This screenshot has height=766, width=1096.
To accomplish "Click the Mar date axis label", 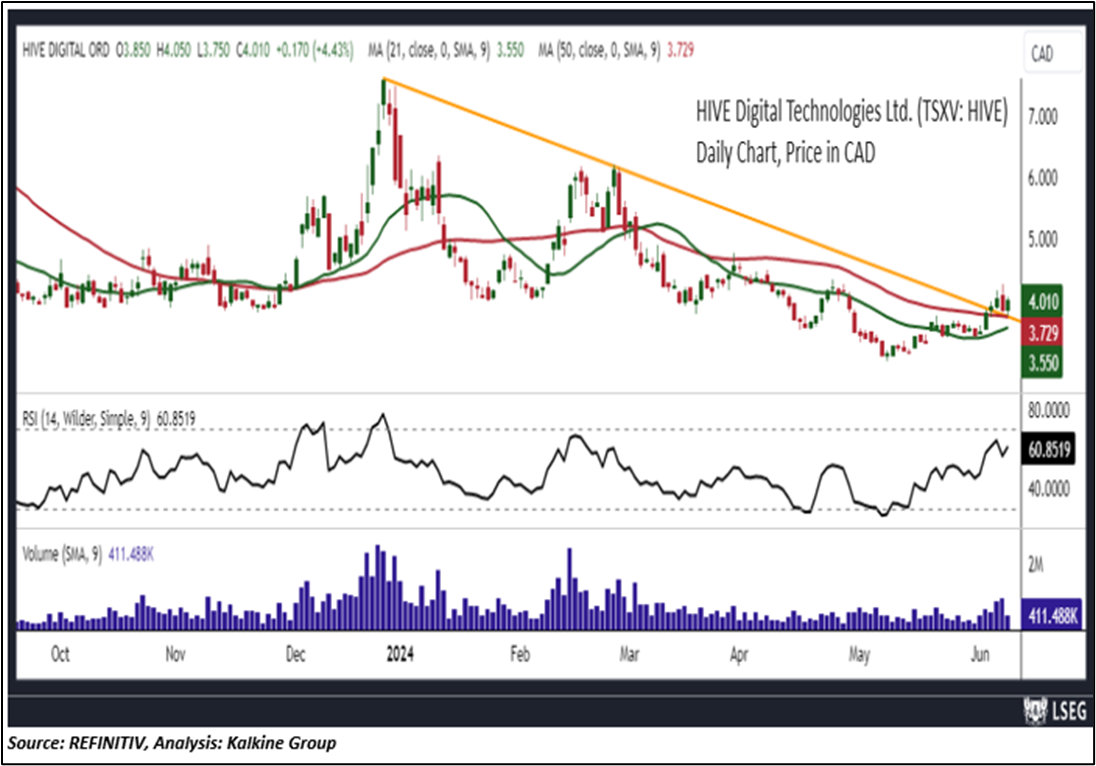I will pos(629,654).
